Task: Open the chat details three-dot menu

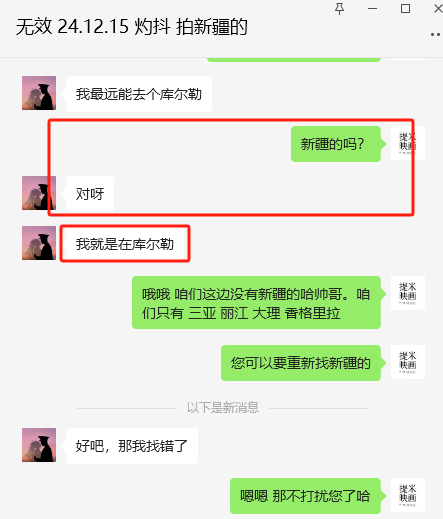Action: pos(436,34)
